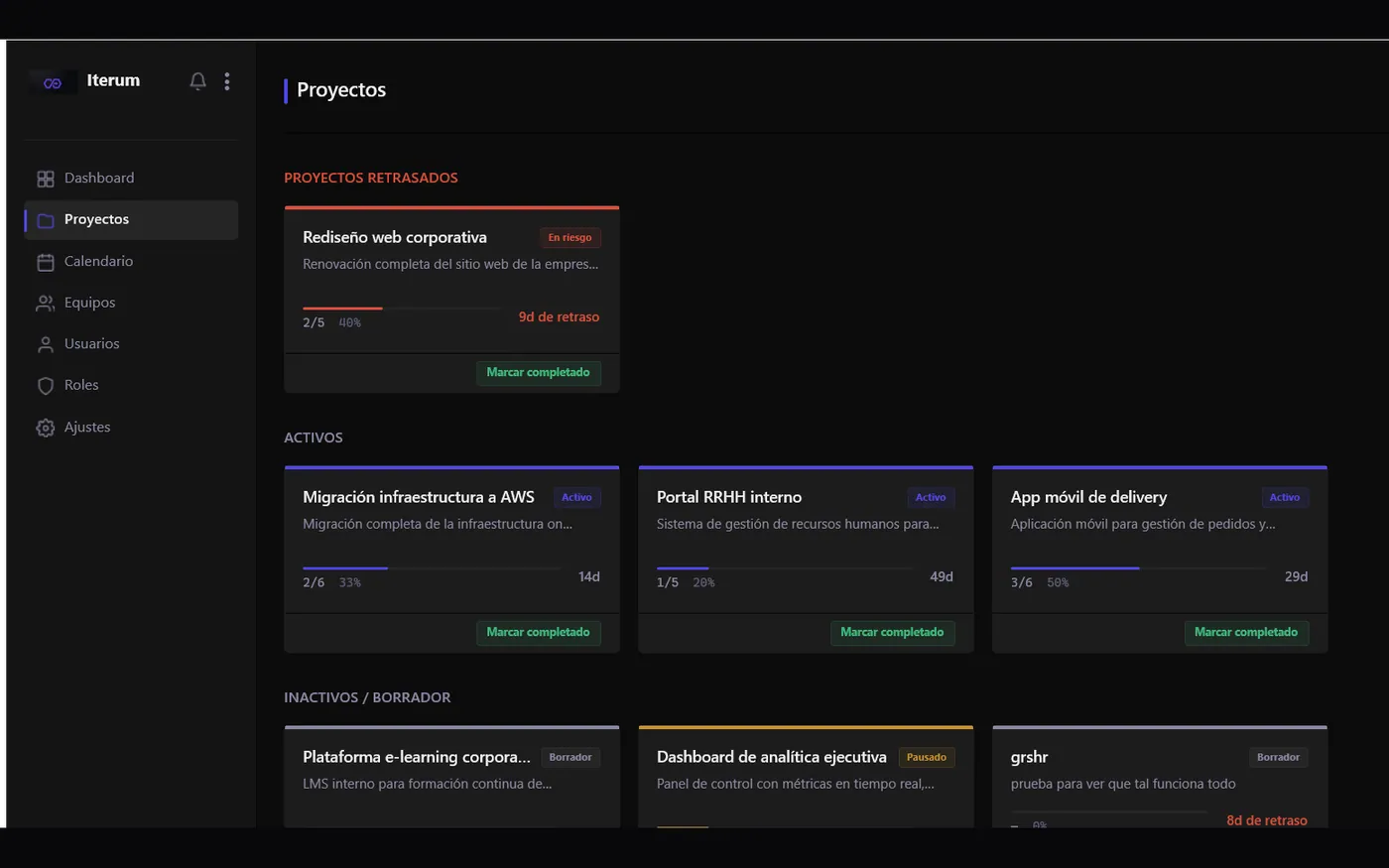Image resolution: width=1389 pixels, height=868 pixels.
Task: Click the Iterum infinity logo icon
Action: click(53, 83)
